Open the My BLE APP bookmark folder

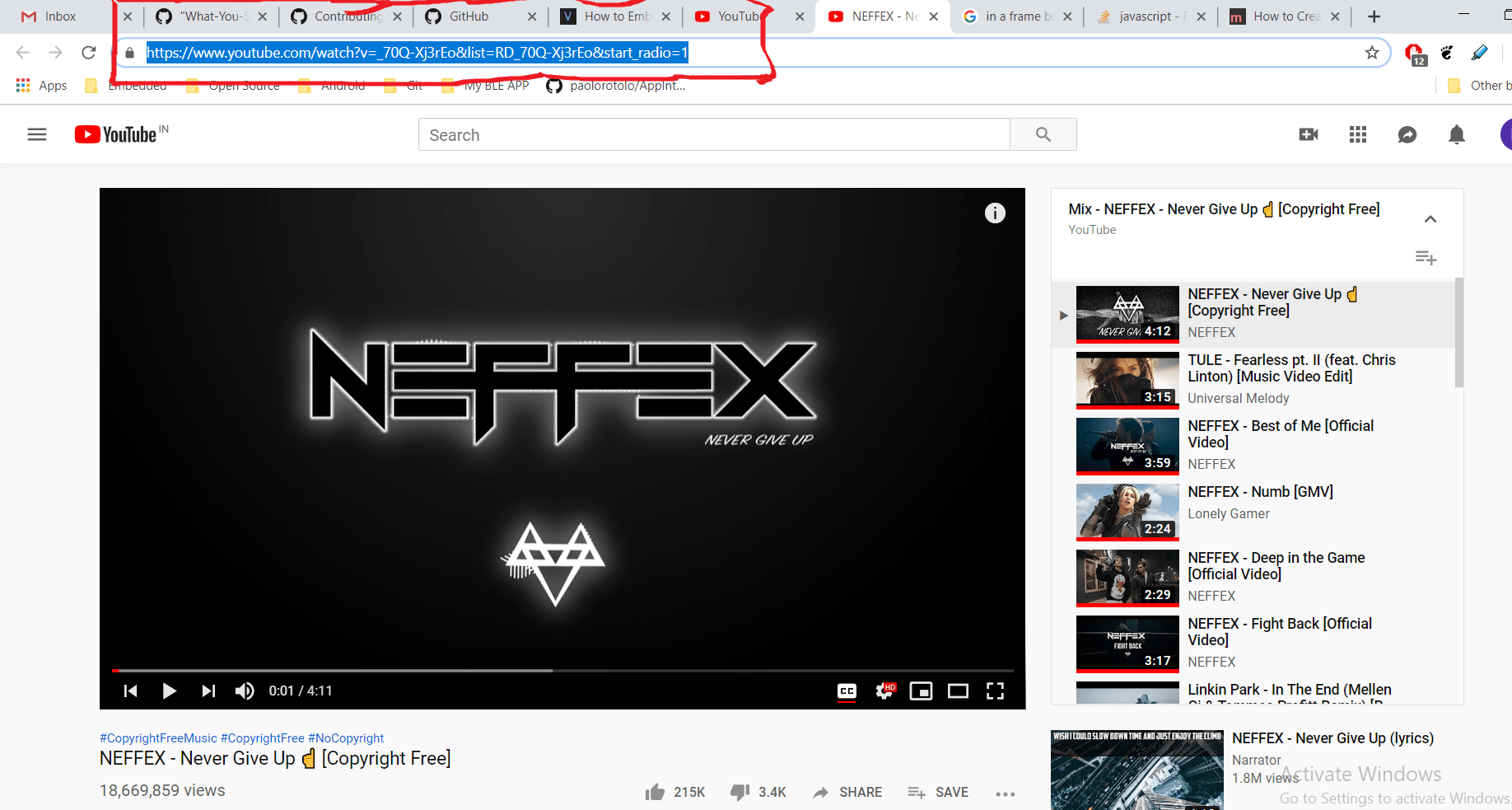point(486,86)
